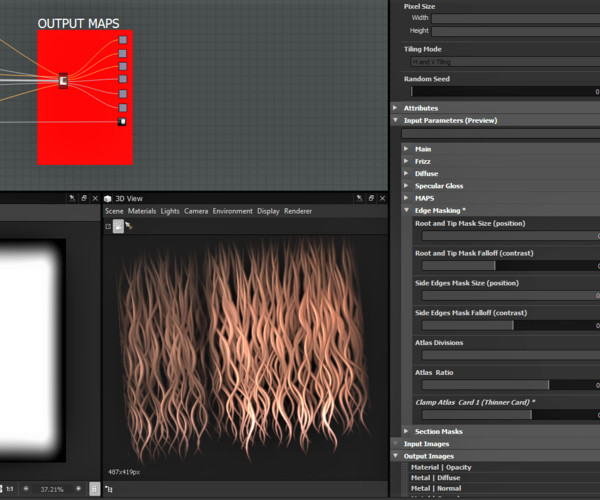Image resolution: width=600 pixels, height=500 pixels.
Task: Expand the Attributes section
Action: pos(395,108)
